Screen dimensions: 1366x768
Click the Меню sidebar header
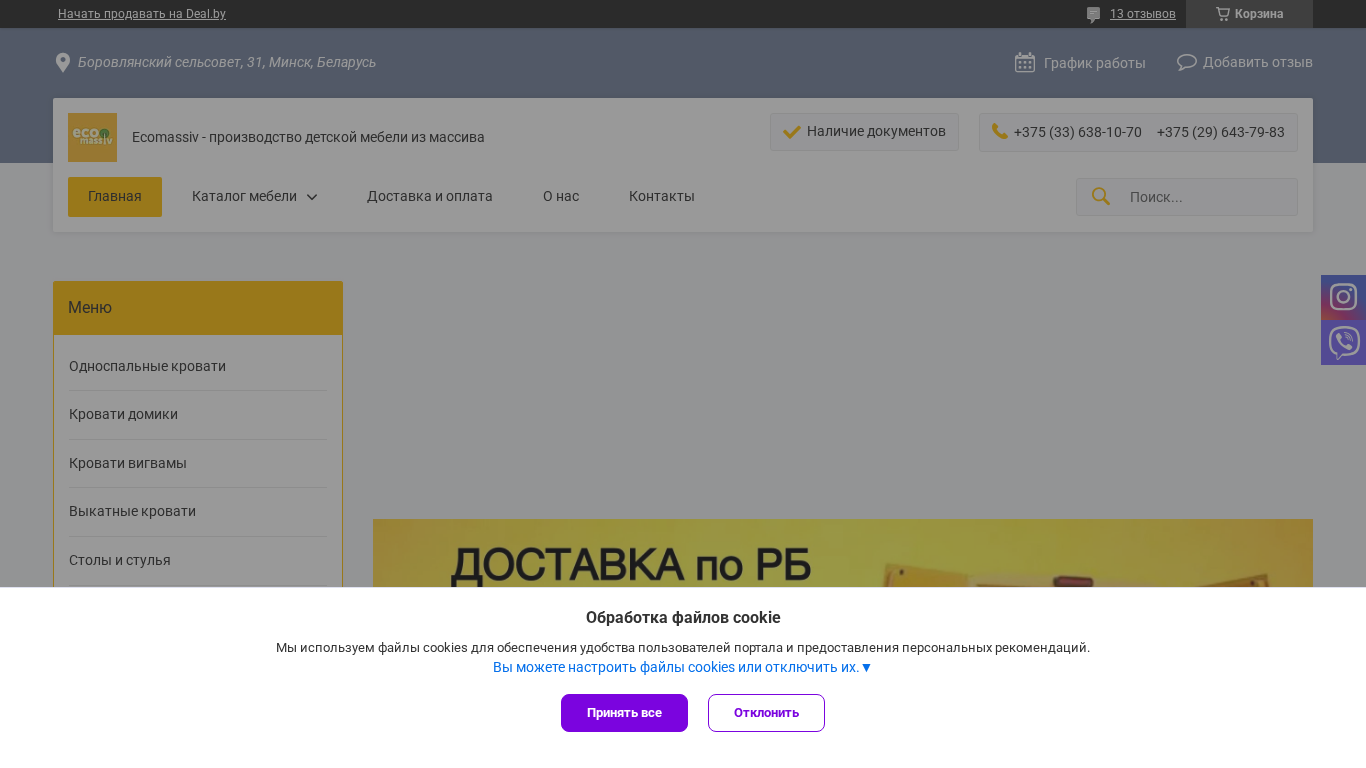198,308
